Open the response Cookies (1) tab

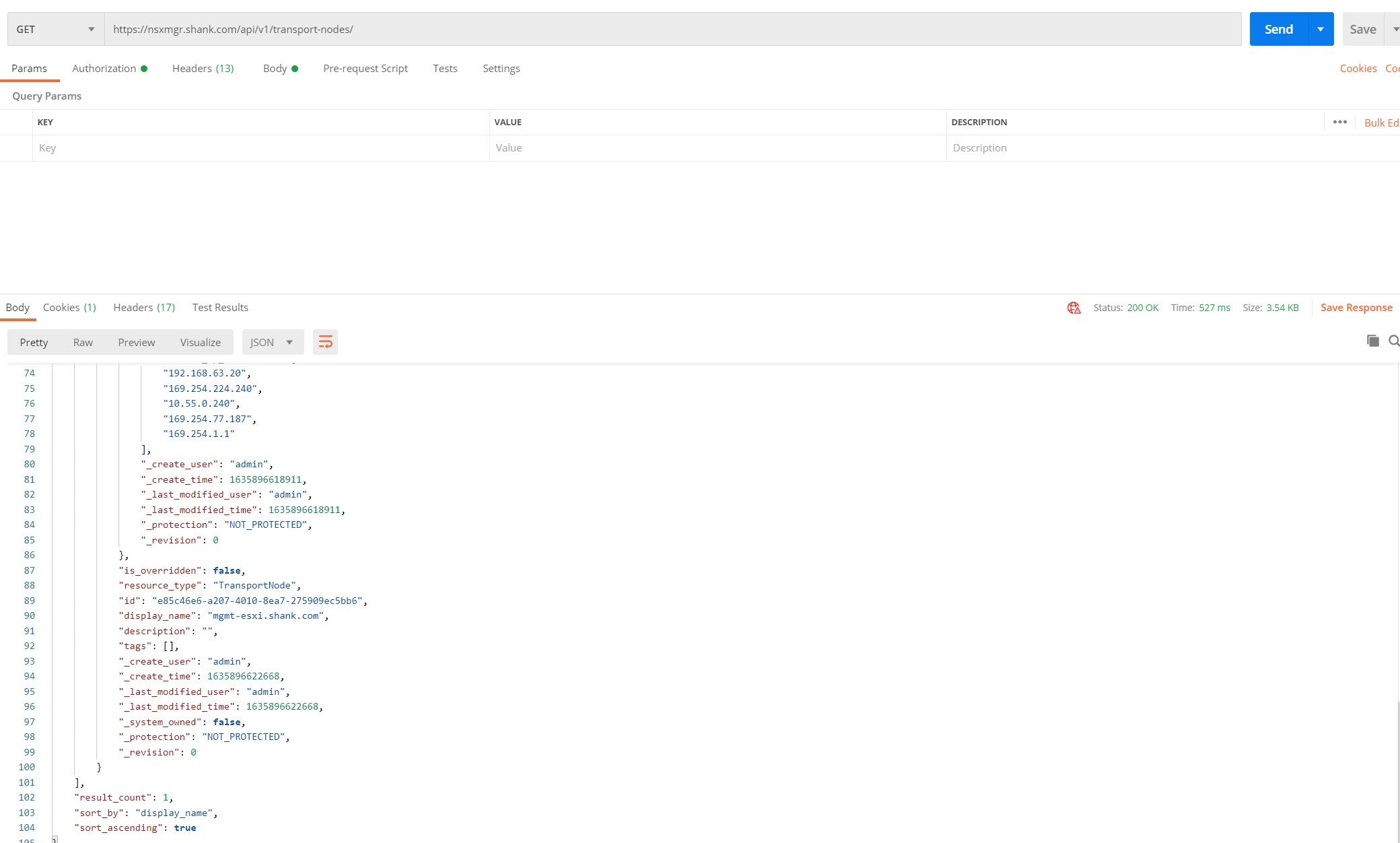[69, 308]
